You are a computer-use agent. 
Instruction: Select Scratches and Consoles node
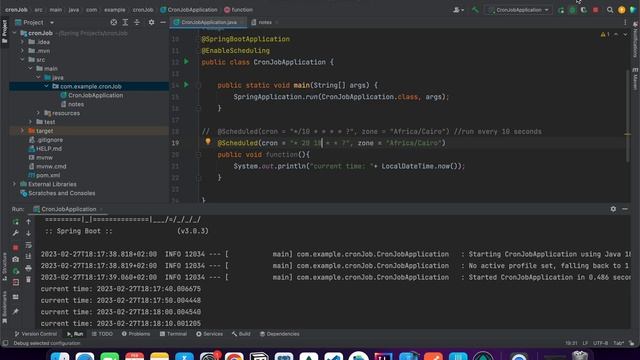click(x=62, y=193)
